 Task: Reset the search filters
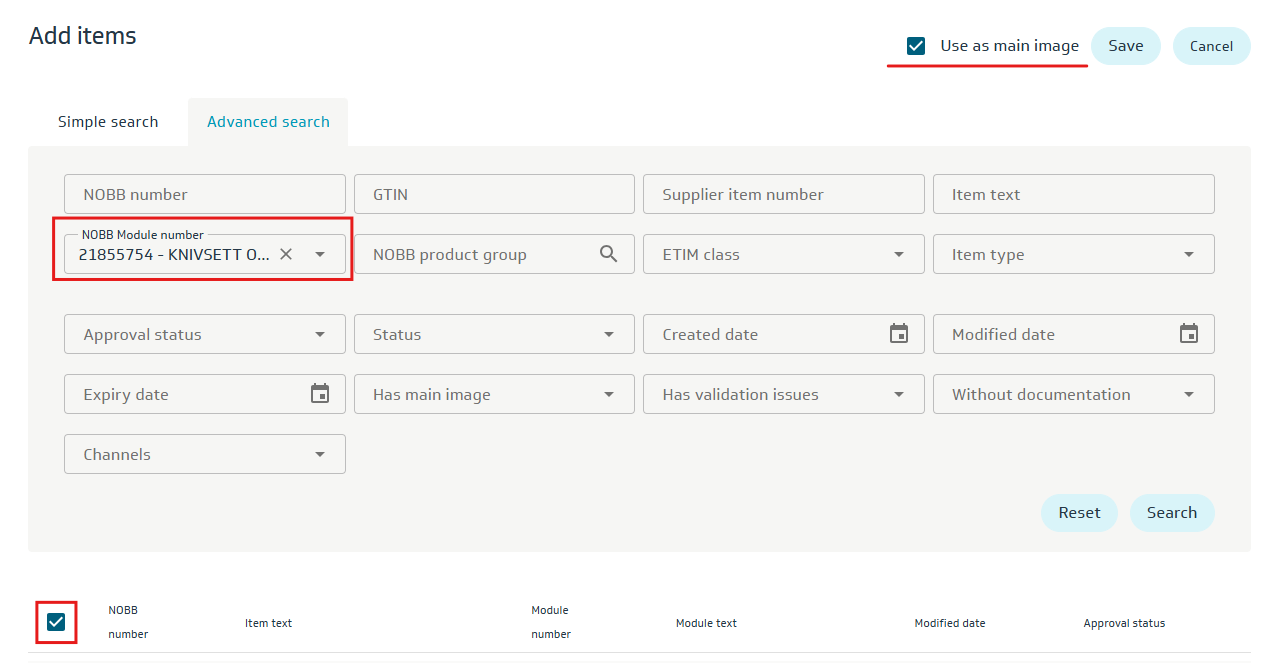pyautogui.click(x=1079, y=513)
